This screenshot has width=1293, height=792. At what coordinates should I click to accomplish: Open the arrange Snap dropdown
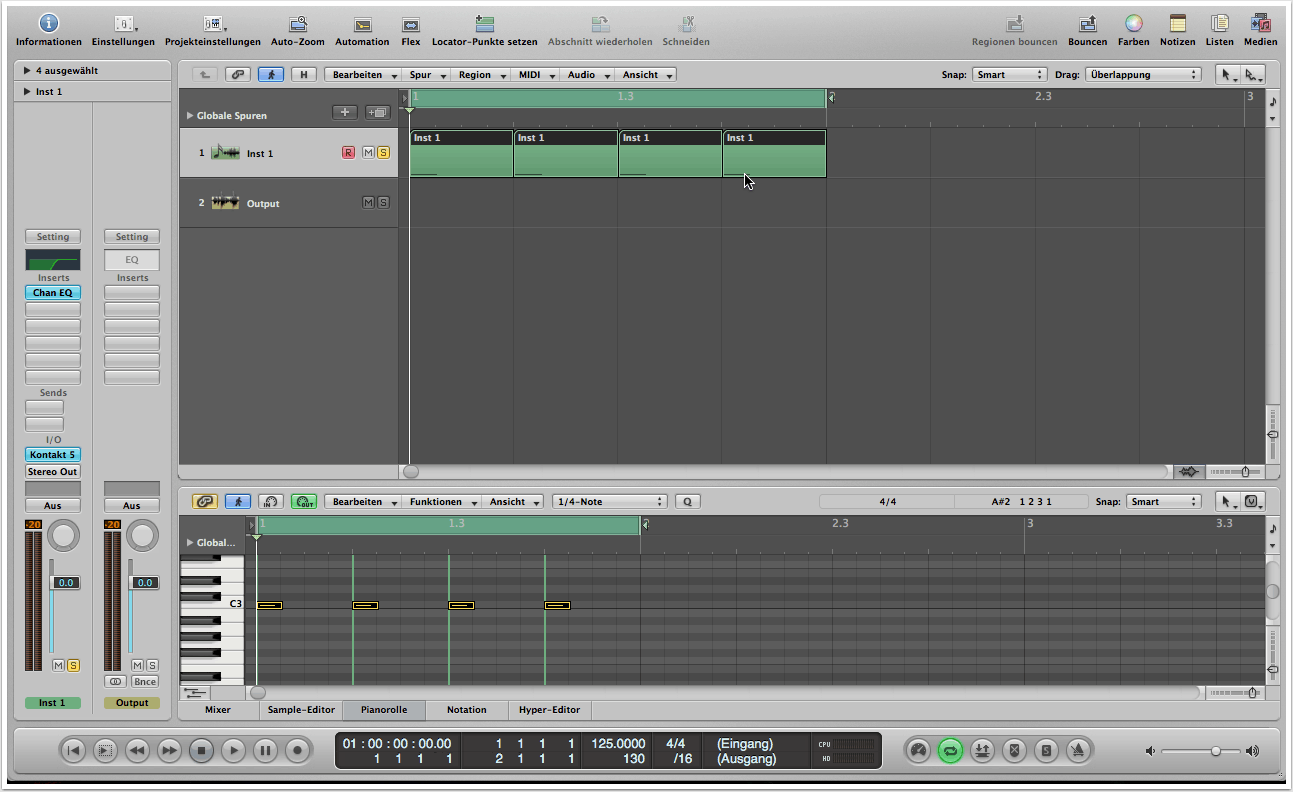(x=1009, y=75)
